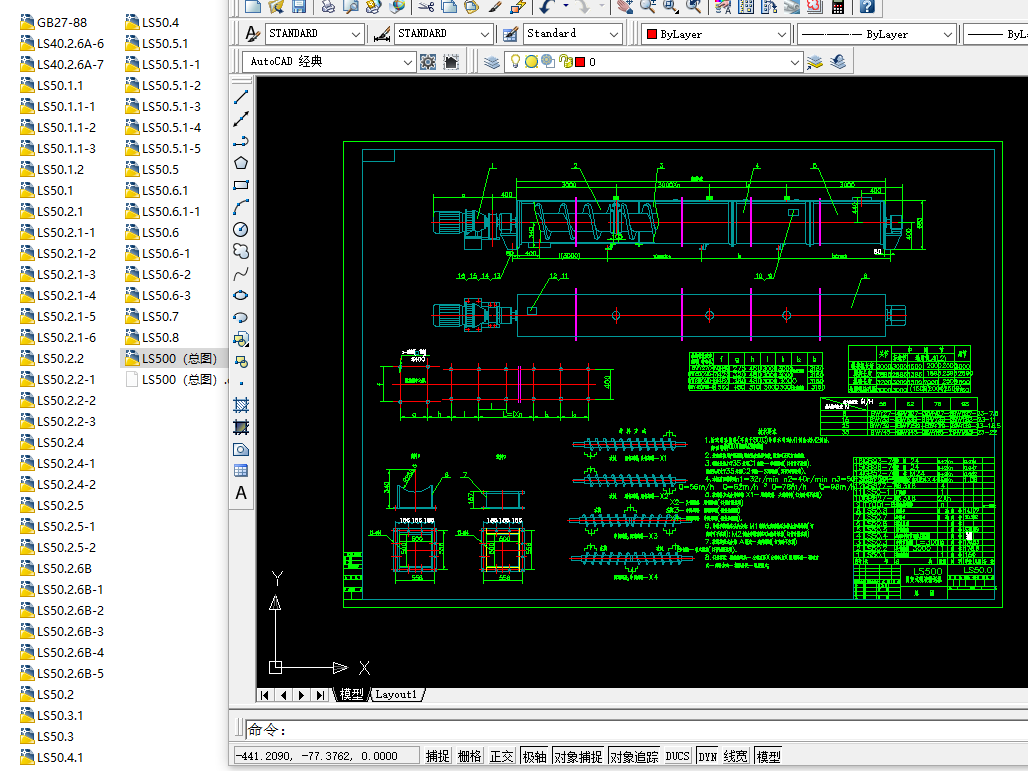
Task: Toggle 栅格 (Grid) display button
Action: 470,757
